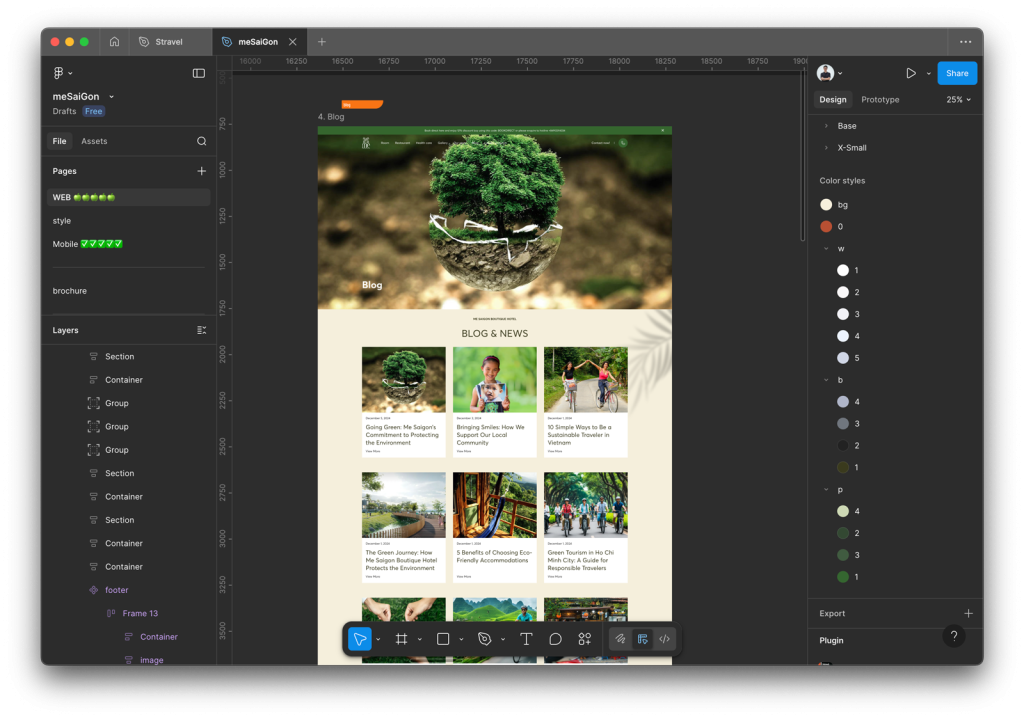This screenshot has width=1024, height=719.
Task: Switch to Dev Mode toggle
Action: click(664, 639)
